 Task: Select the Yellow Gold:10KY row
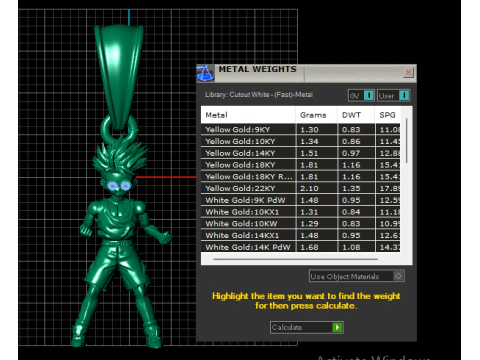300,141
